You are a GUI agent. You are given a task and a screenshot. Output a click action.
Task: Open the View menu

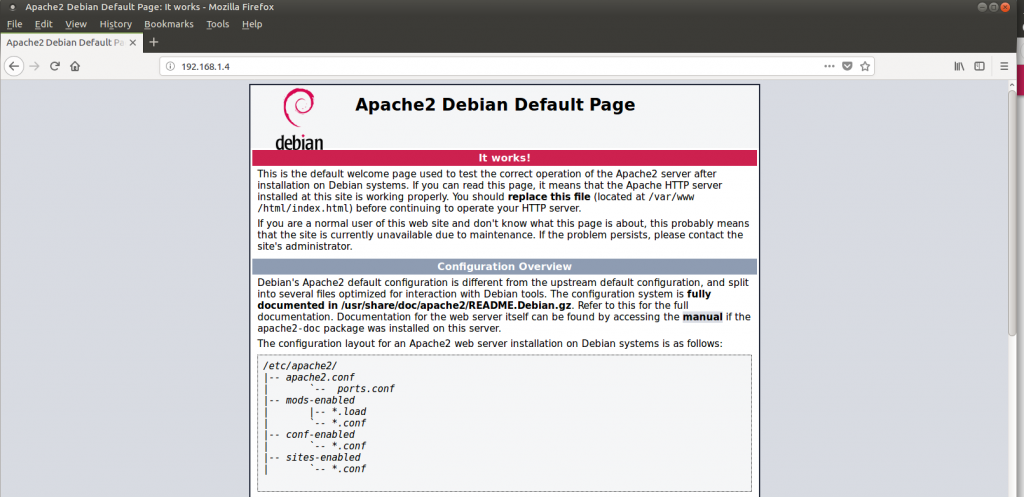76,24
